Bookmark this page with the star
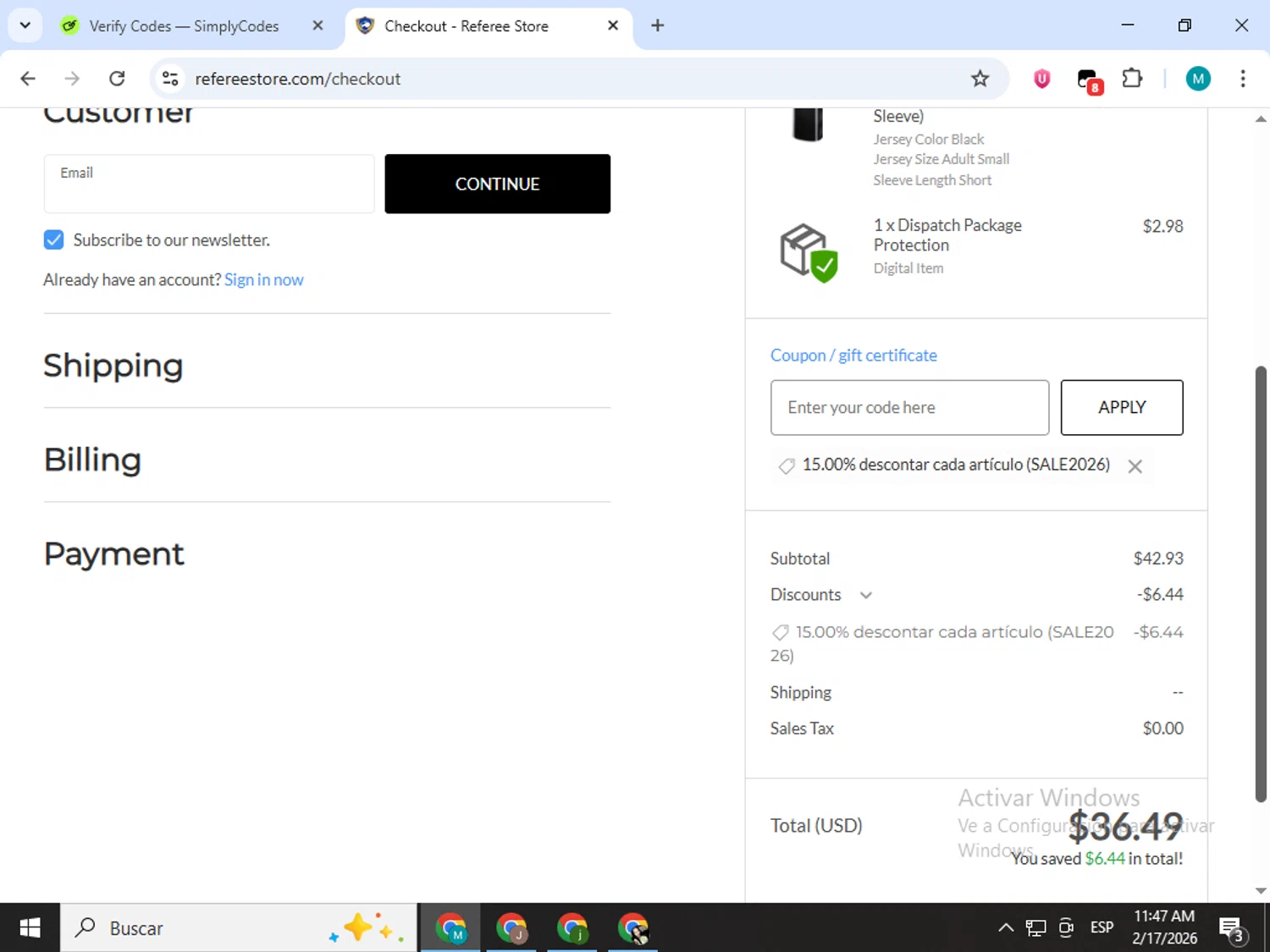The image size is (1270, 952). pos(980,79)
